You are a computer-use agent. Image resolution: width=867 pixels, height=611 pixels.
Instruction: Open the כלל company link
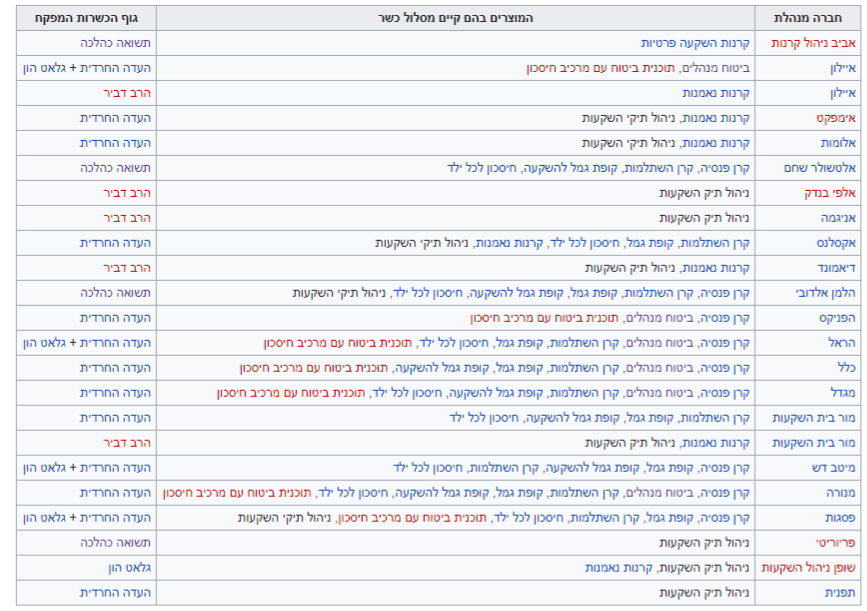click(847, 368)
